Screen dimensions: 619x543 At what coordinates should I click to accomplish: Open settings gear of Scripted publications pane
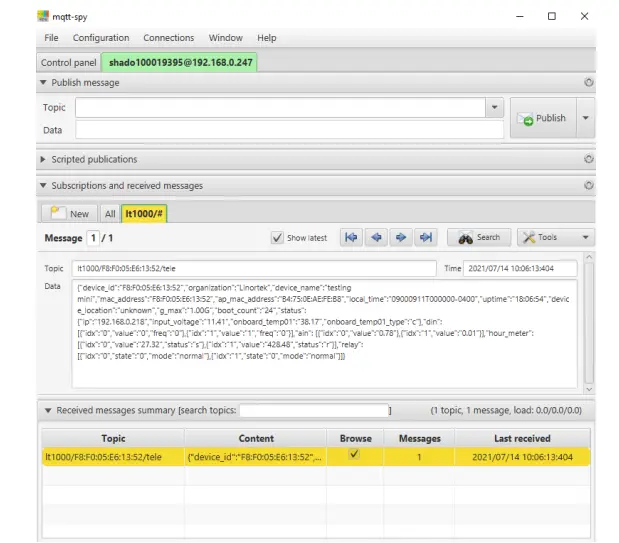[x=589, y=159]
